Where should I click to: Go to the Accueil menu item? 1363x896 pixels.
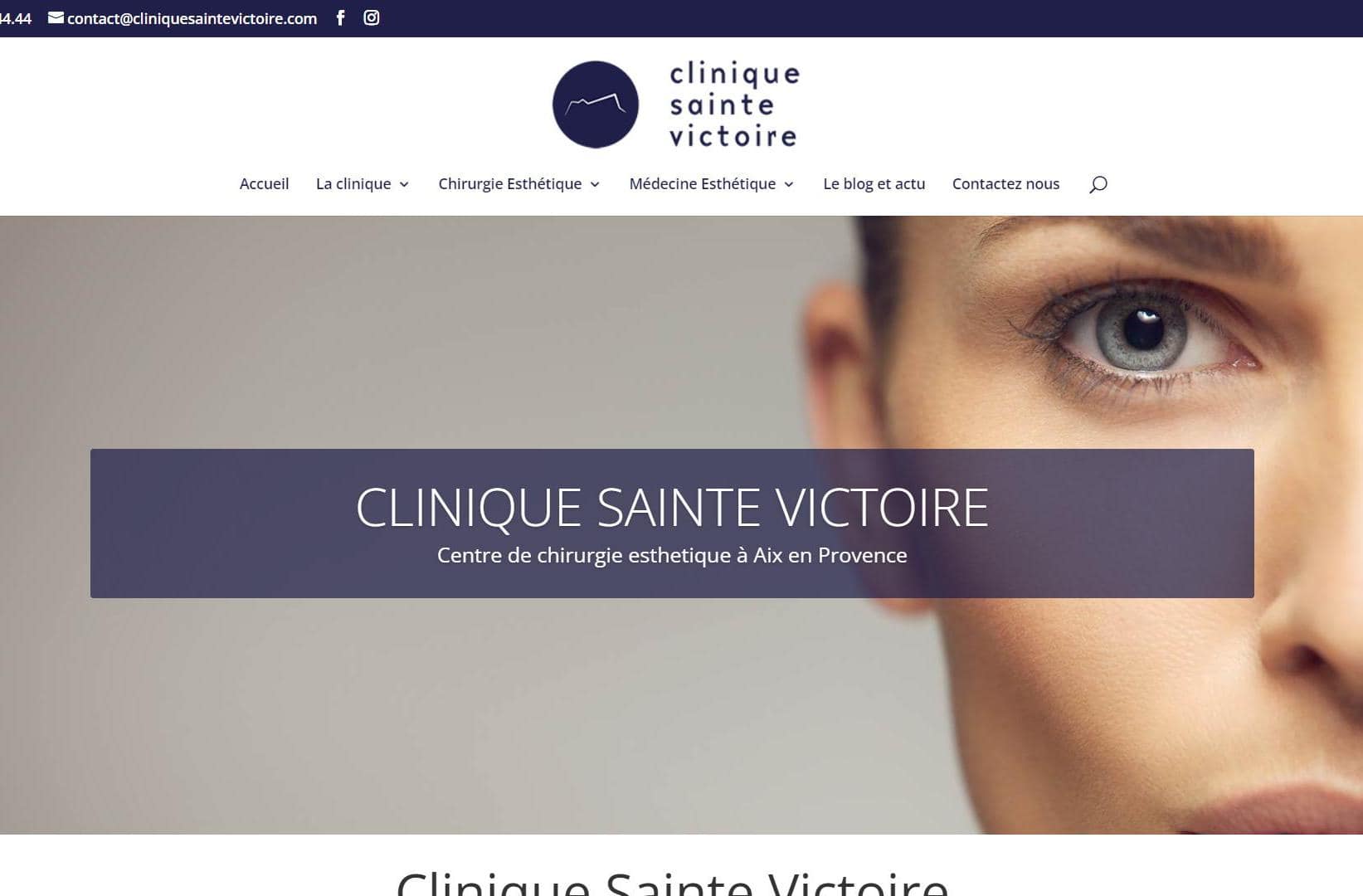tap(264, 184)
